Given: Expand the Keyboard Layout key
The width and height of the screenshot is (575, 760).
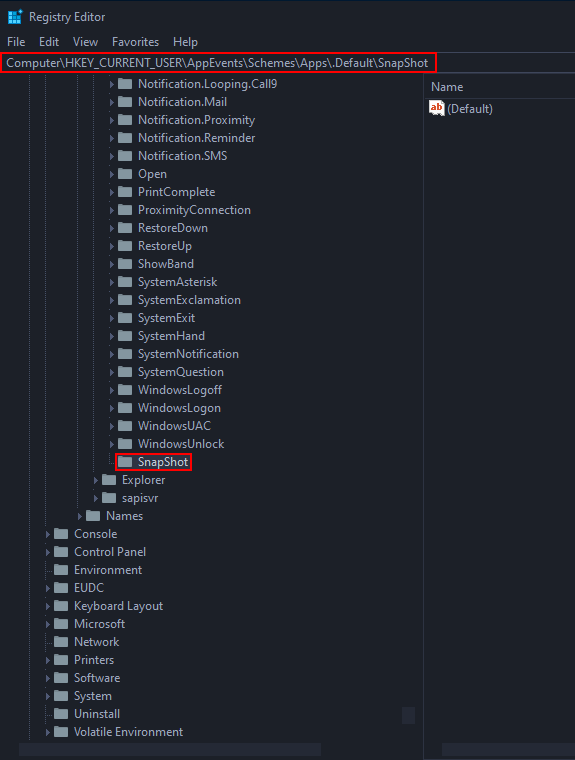Looking at the screenshot, I should coord(48,606).
